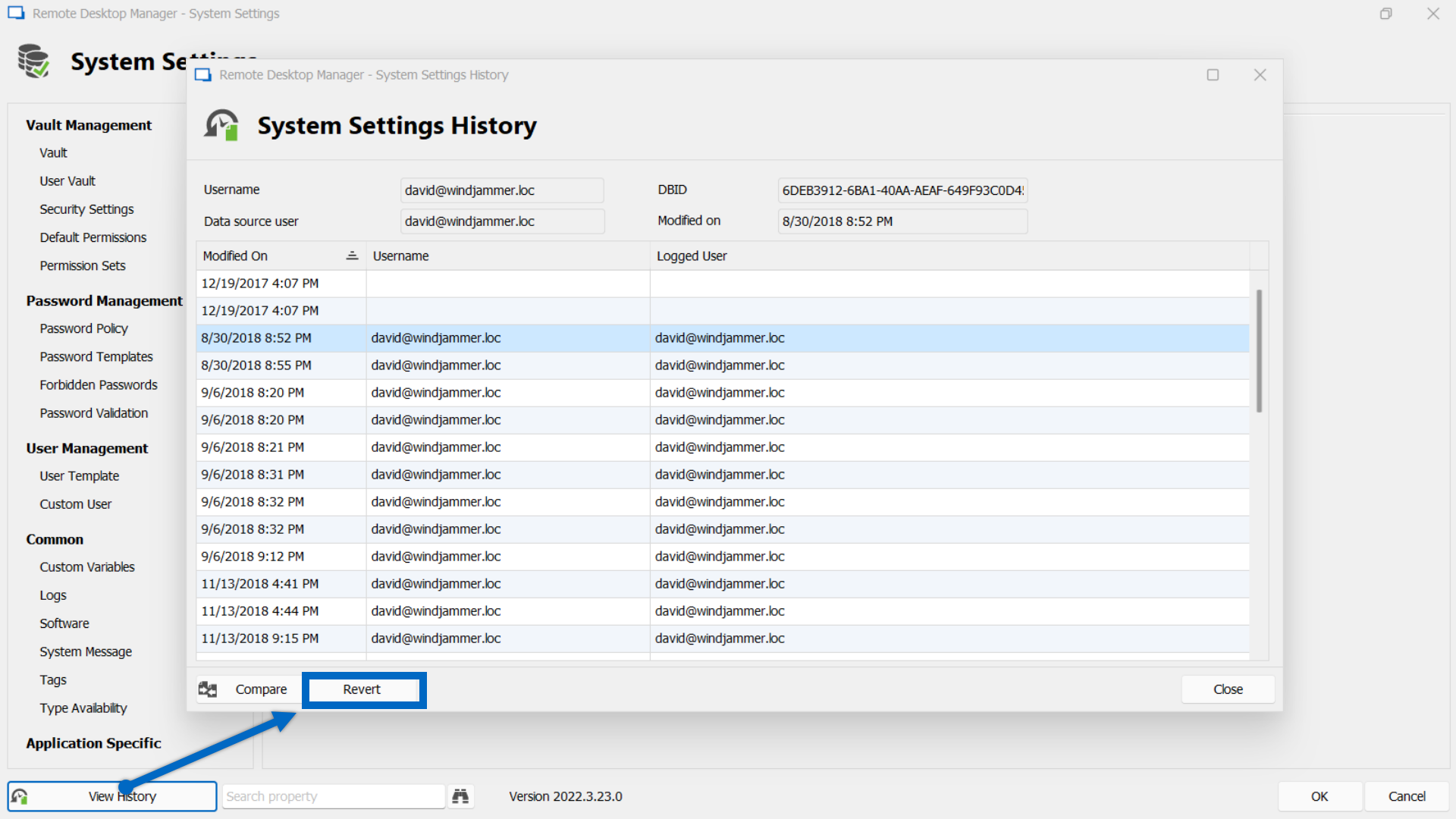Click the app icon in the main window title bar
Image resolution: width=1456 pixels, height=819 pixels.
click(x=15, y=13)
